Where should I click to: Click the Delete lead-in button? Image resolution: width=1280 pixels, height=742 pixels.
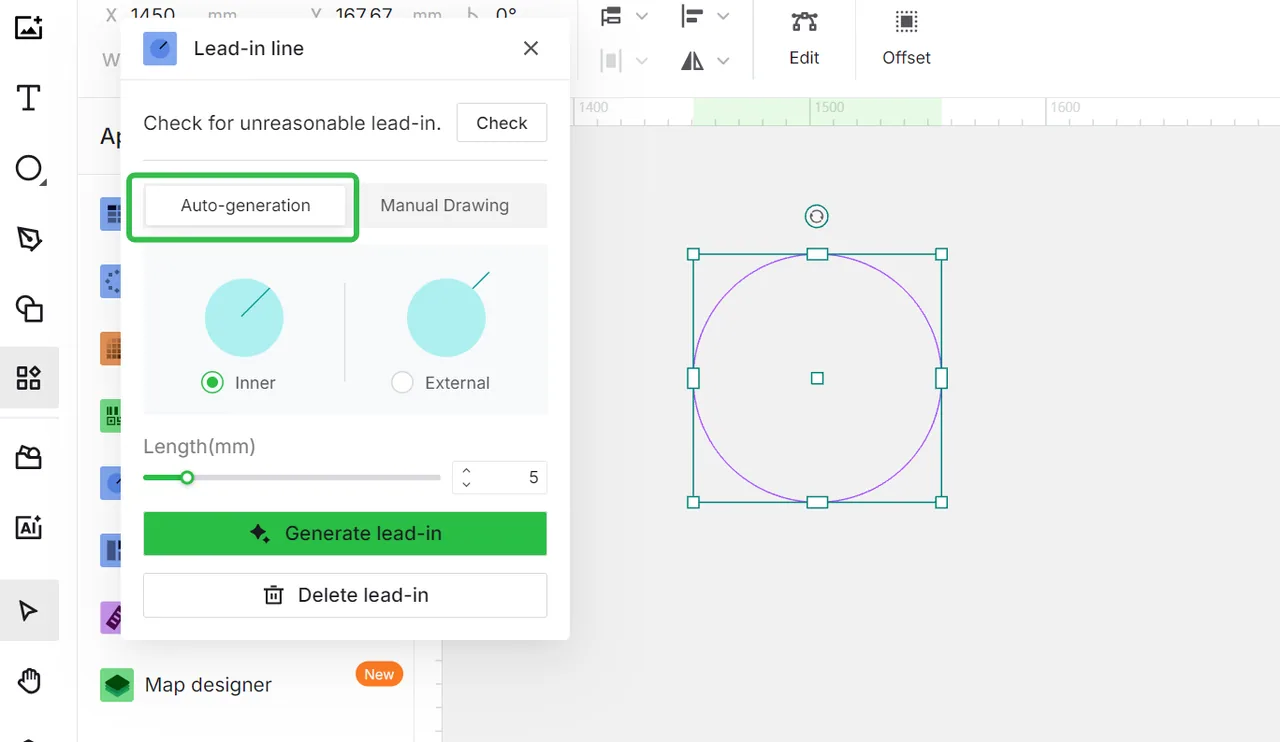[345, 595]
